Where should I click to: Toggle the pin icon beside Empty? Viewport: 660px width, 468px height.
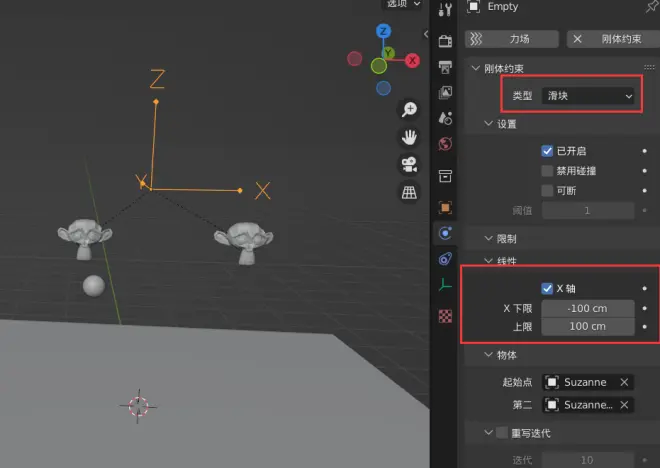652,6
